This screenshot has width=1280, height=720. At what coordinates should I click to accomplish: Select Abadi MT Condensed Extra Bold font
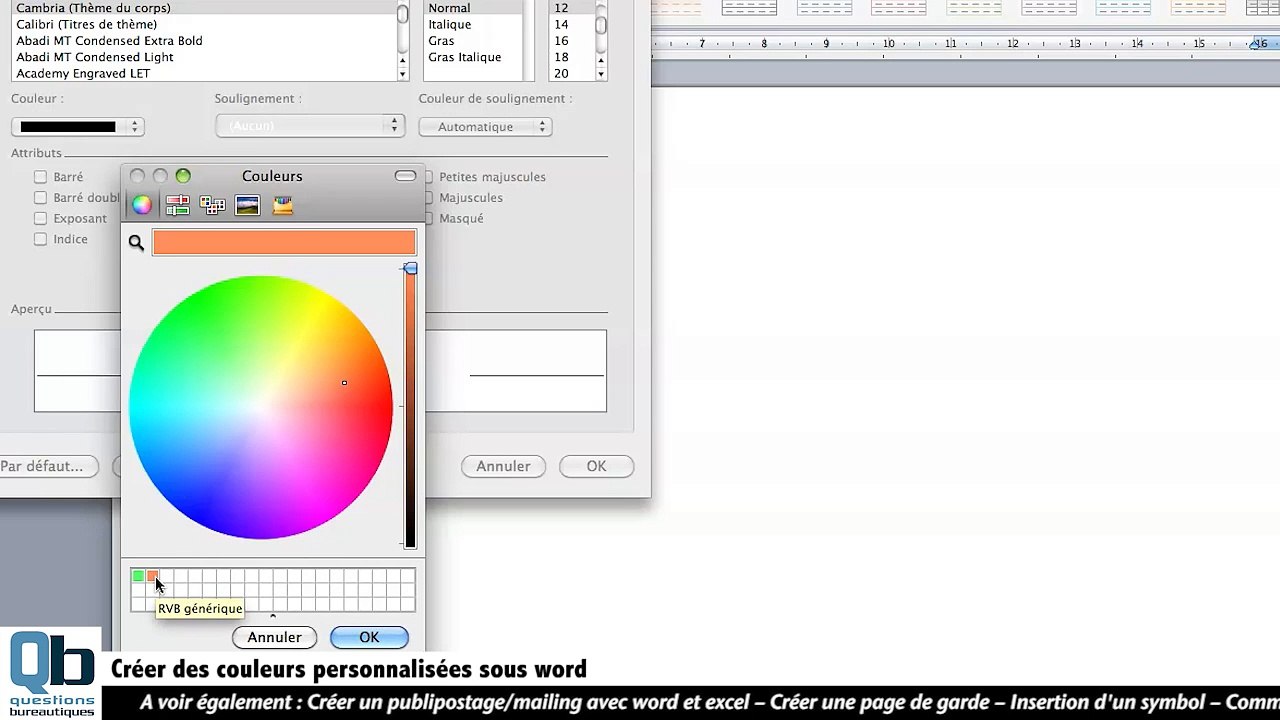click(x=109, y=41)
